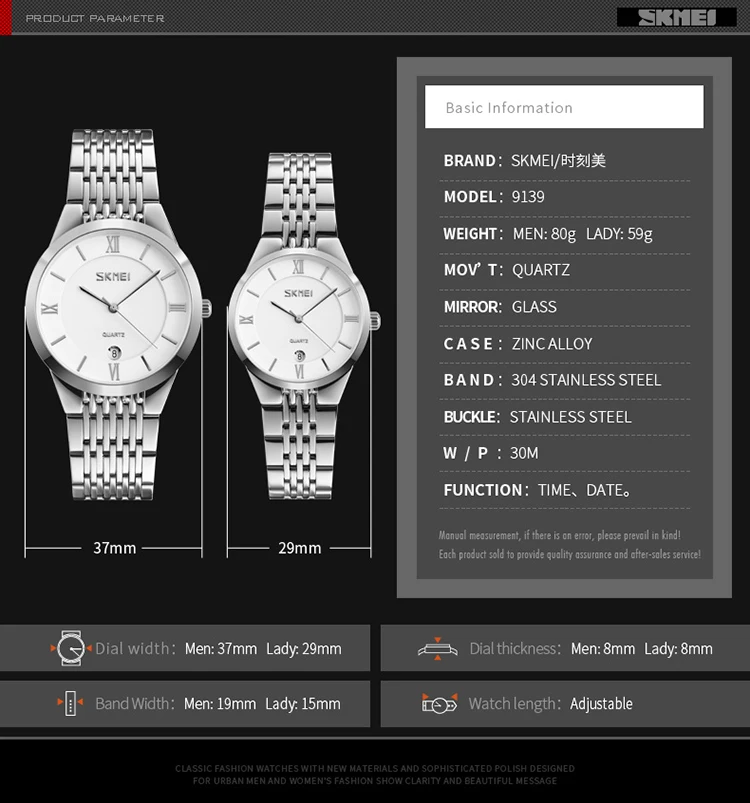Click the quality assurance after-sales line
The width and height of the screenshot is (750, 803).
point(569,554)
